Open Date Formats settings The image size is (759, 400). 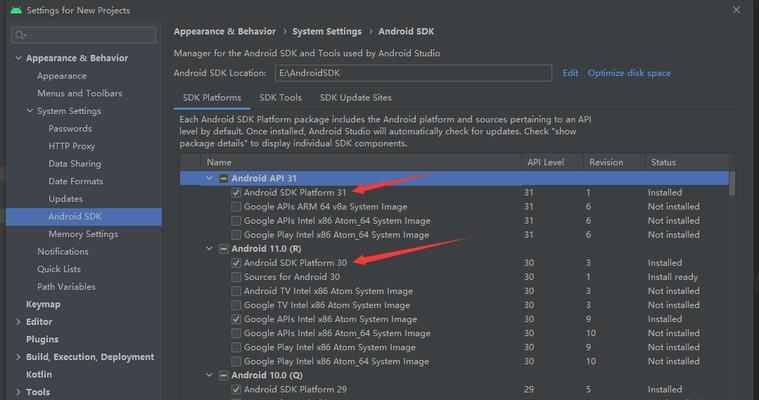tap(76, 181)
